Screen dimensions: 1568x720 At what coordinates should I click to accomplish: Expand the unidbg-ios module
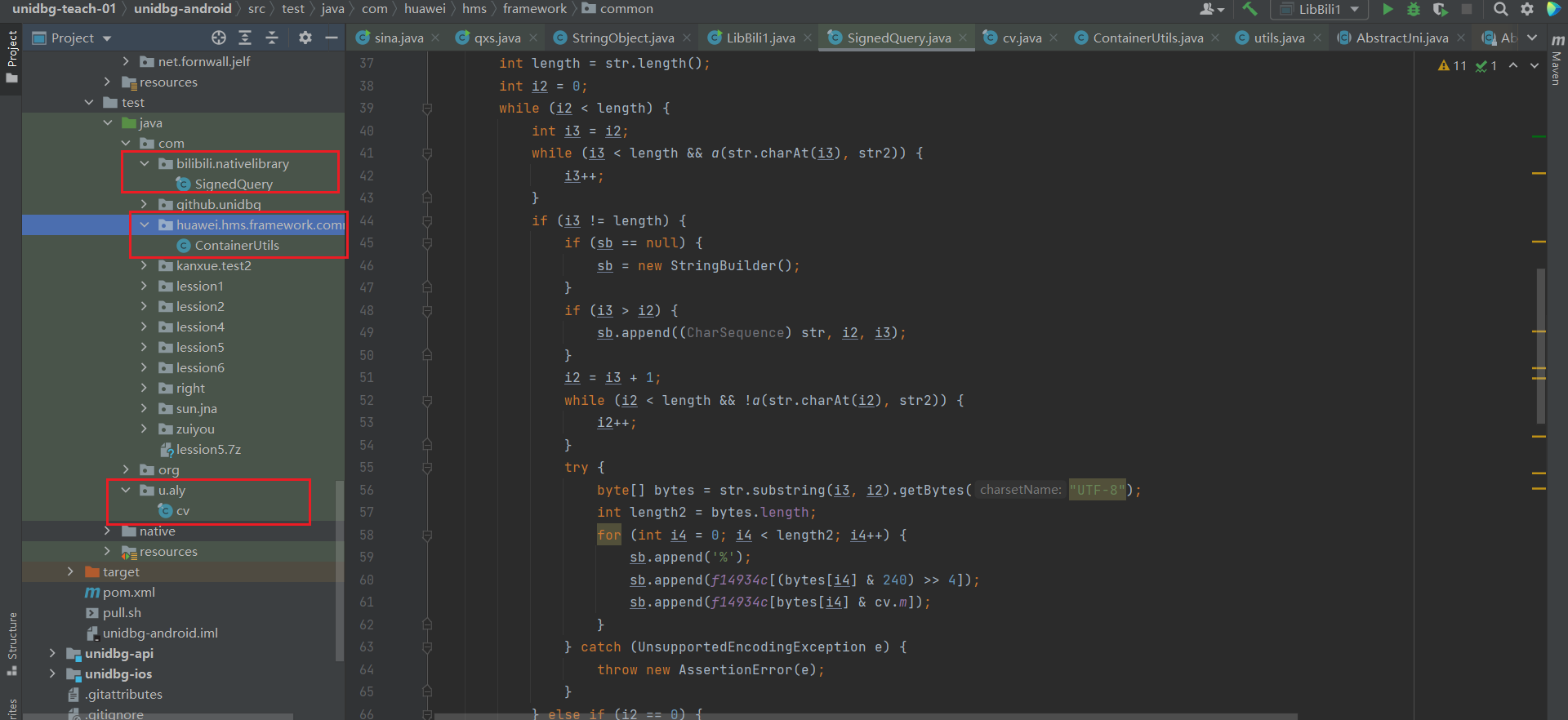[52, 673]
